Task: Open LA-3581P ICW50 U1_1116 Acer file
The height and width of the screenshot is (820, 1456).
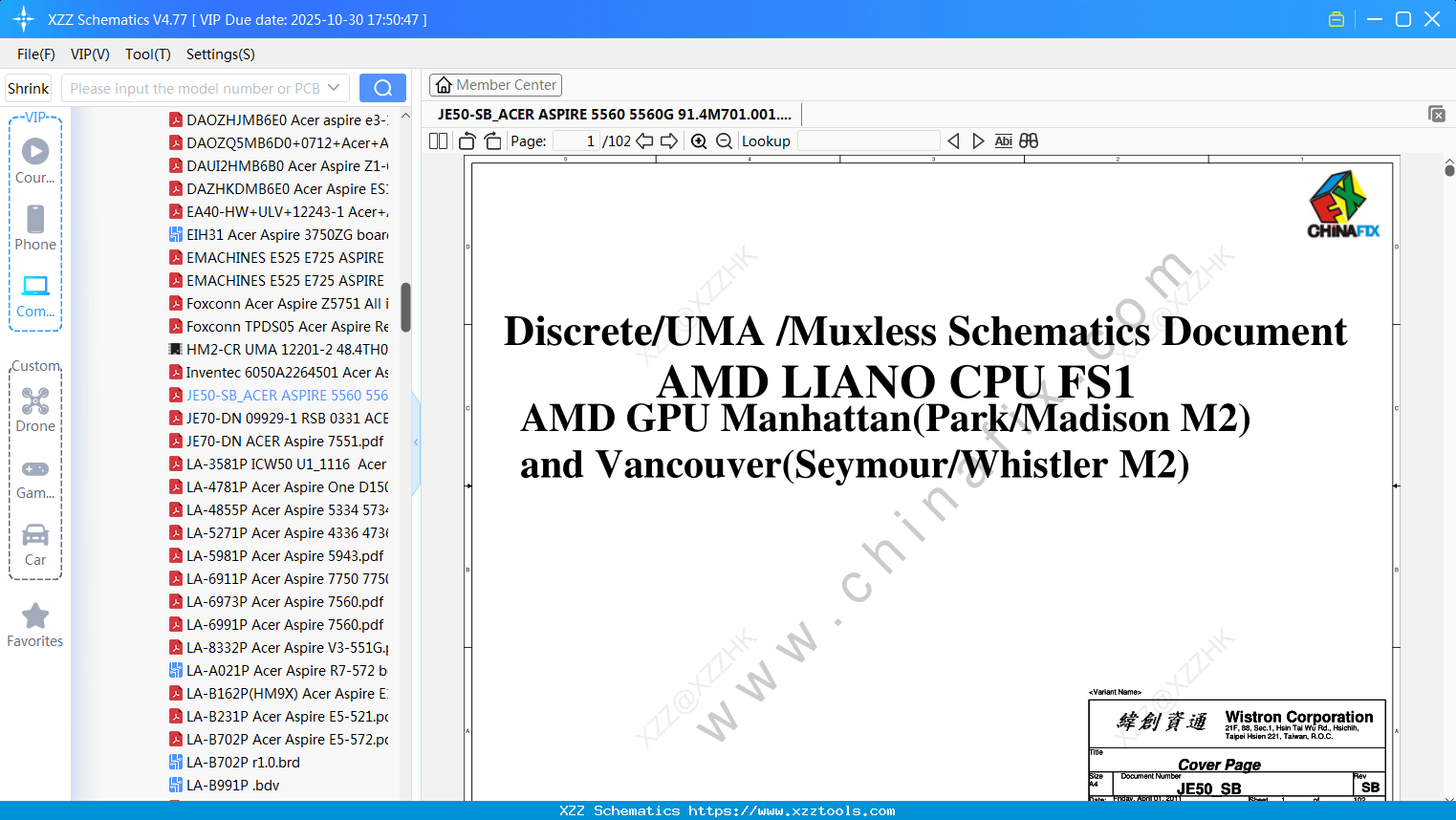Action: (x=279, y=464)
